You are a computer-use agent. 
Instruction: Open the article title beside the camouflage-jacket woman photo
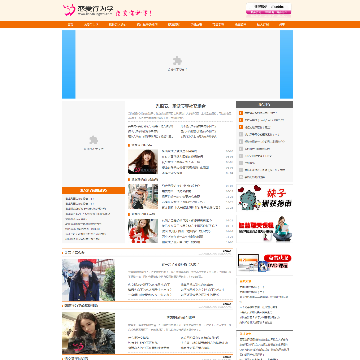(x=181, y=318)
